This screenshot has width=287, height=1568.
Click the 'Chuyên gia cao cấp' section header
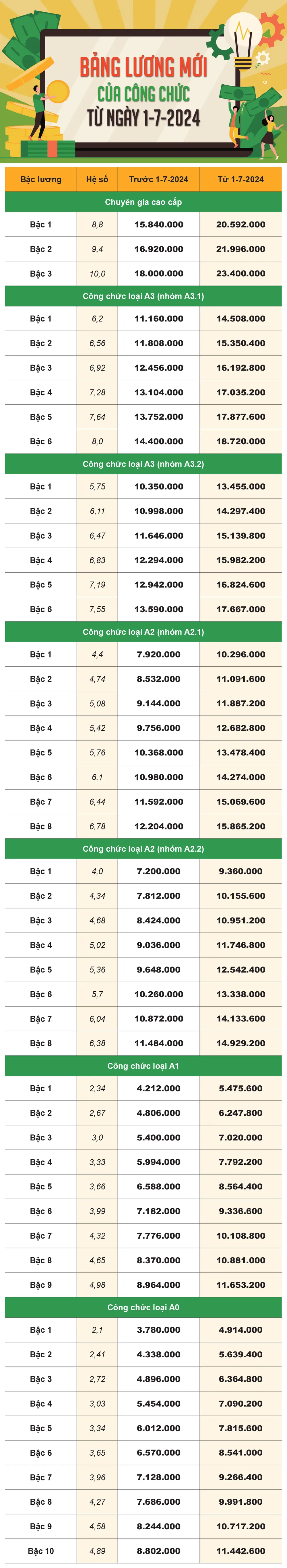(x=143, y=202)
